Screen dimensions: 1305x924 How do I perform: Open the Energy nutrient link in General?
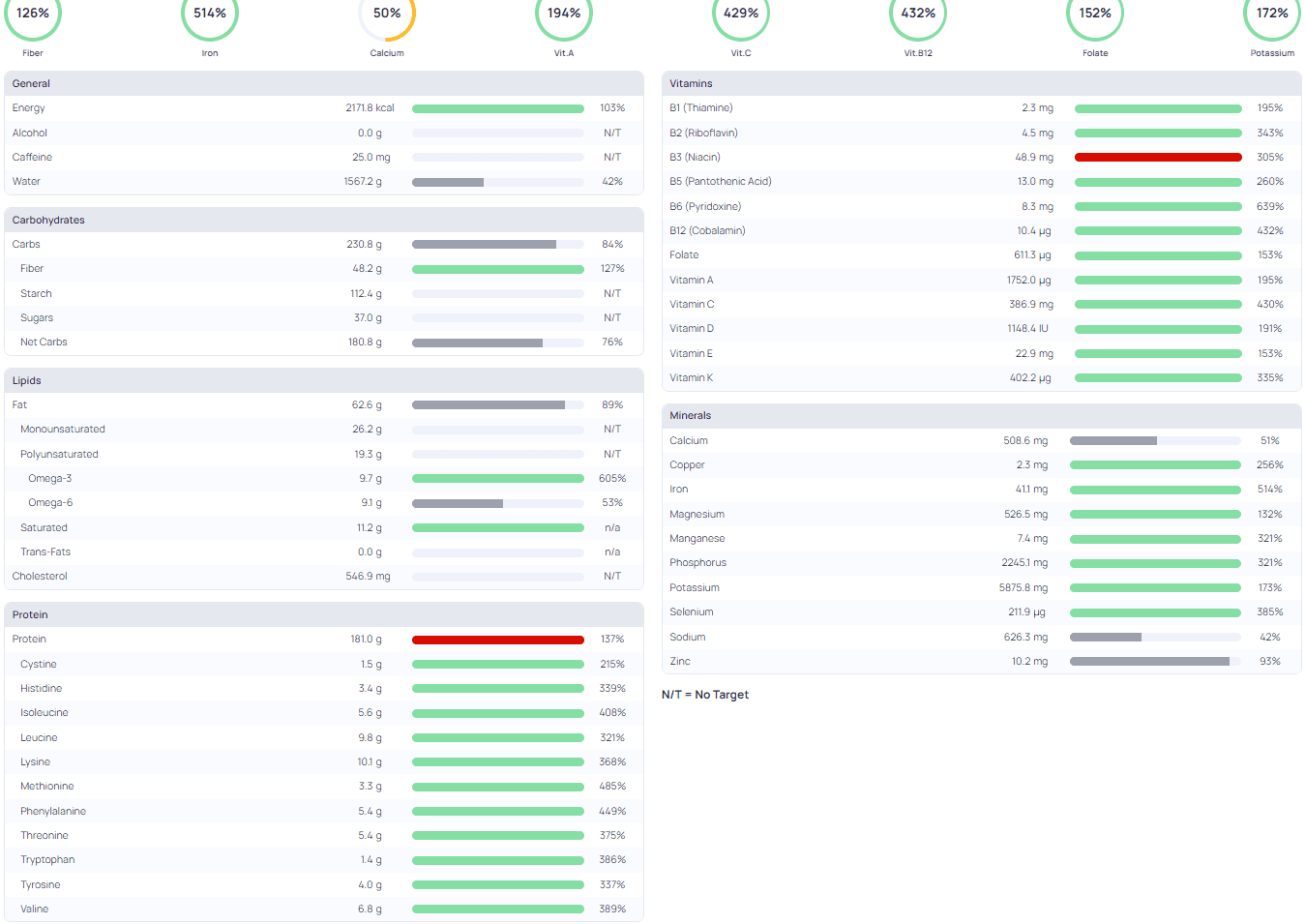click(x=28, y=108)
